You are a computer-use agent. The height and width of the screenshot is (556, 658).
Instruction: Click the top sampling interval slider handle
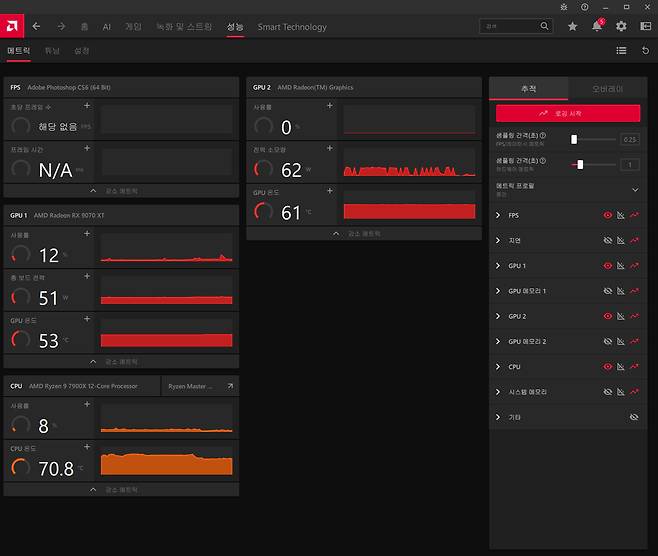coord(574,140)
